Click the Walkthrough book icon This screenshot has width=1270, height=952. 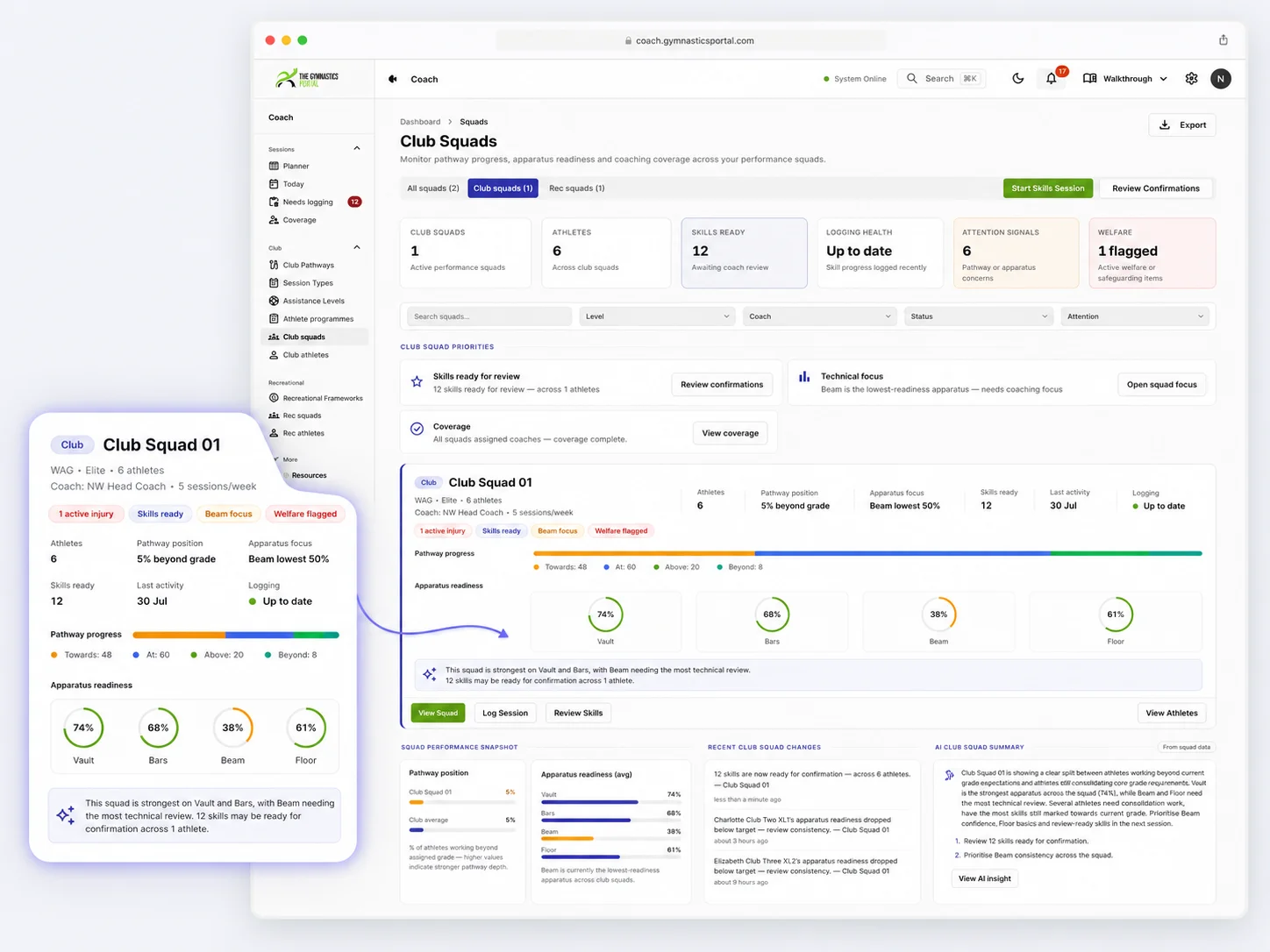(x=1089, y=78)
